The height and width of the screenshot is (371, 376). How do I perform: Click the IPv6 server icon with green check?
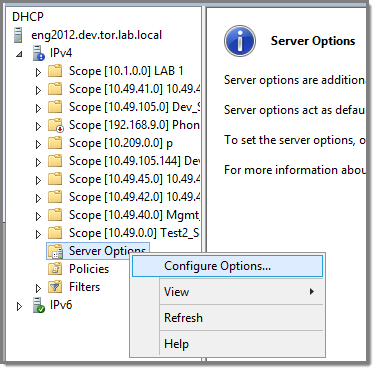39,305
